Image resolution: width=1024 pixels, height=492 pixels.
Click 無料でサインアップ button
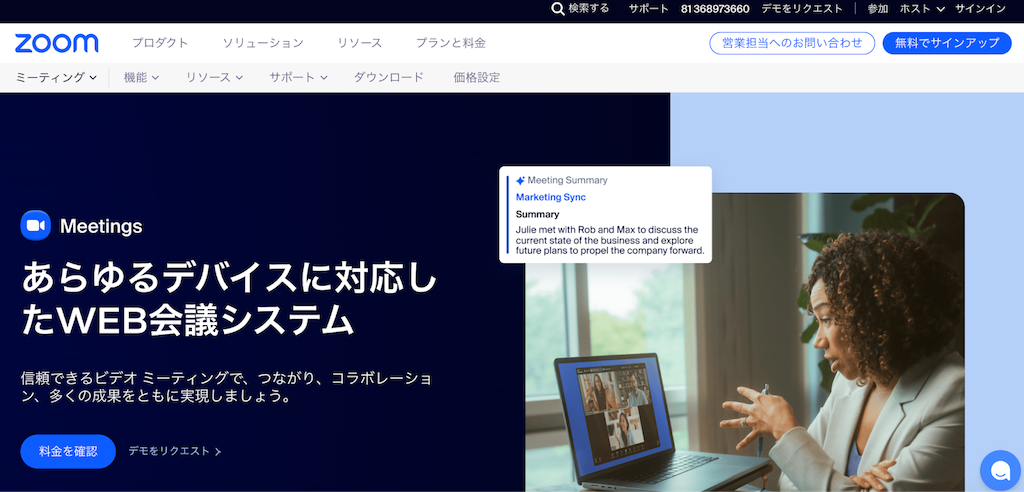947,43
